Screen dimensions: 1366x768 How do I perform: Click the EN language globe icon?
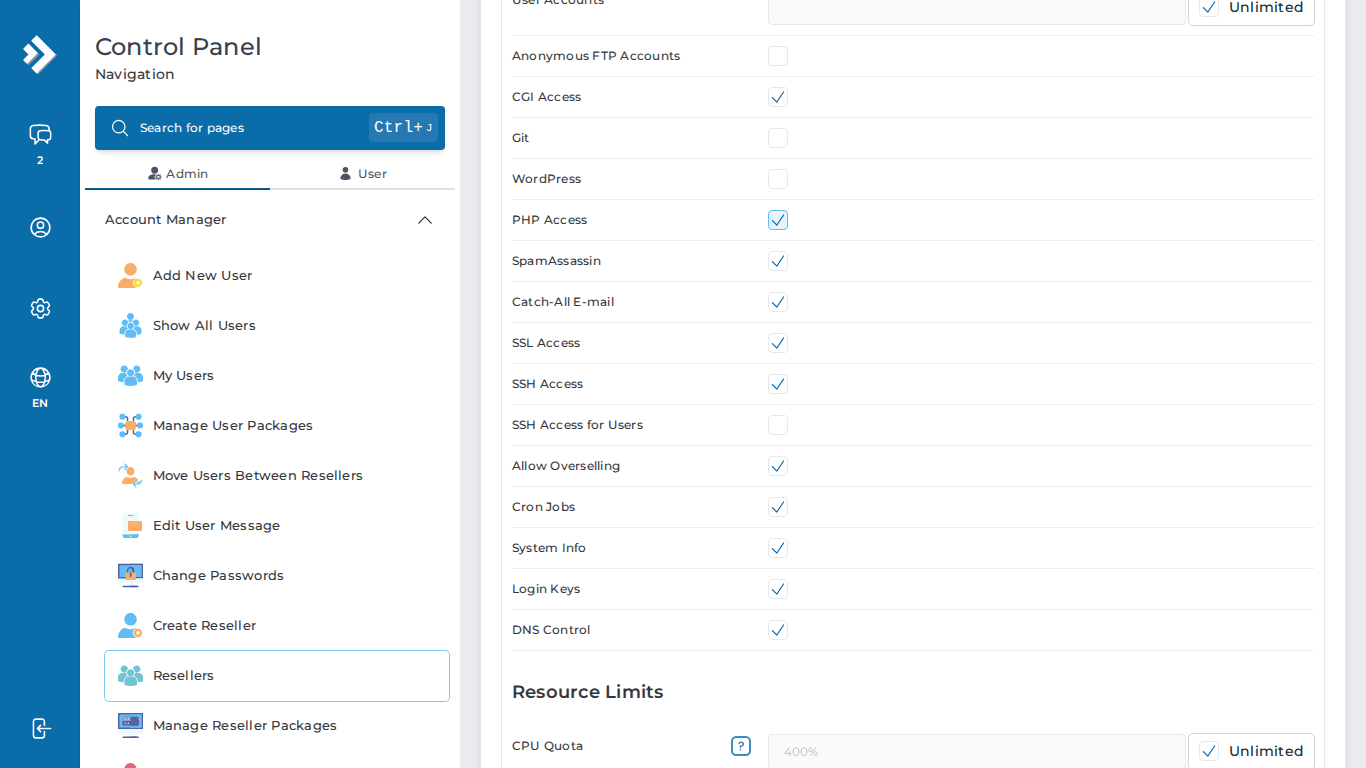click(x=40, y=377)
